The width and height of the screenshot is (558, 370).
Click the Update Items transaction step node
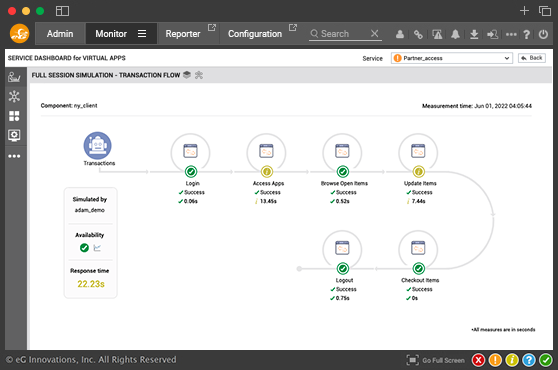pyautogui.click(x=418, y=153)
